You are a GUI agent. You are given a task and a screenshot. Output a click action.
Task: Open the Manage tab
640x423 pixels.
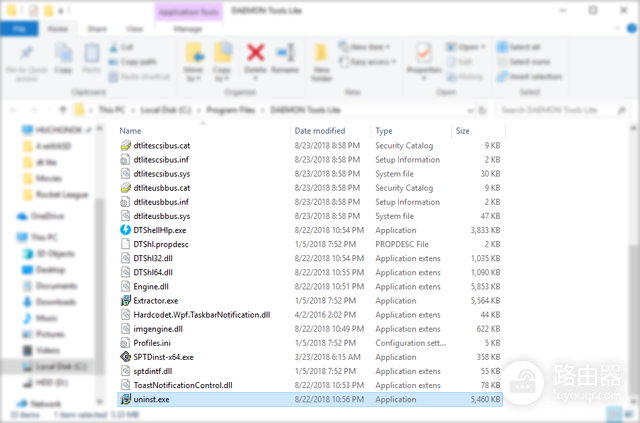[188, 29]
